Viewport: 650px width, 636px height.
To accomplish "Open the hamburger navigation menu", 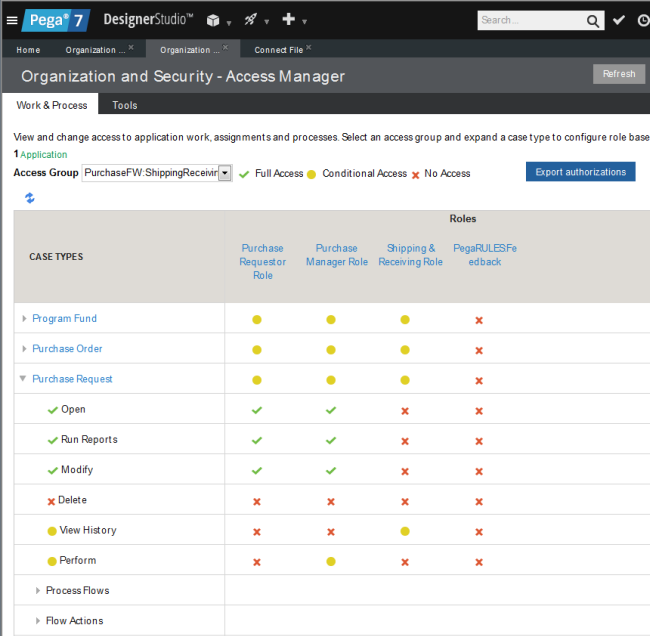I will [12, 20].
